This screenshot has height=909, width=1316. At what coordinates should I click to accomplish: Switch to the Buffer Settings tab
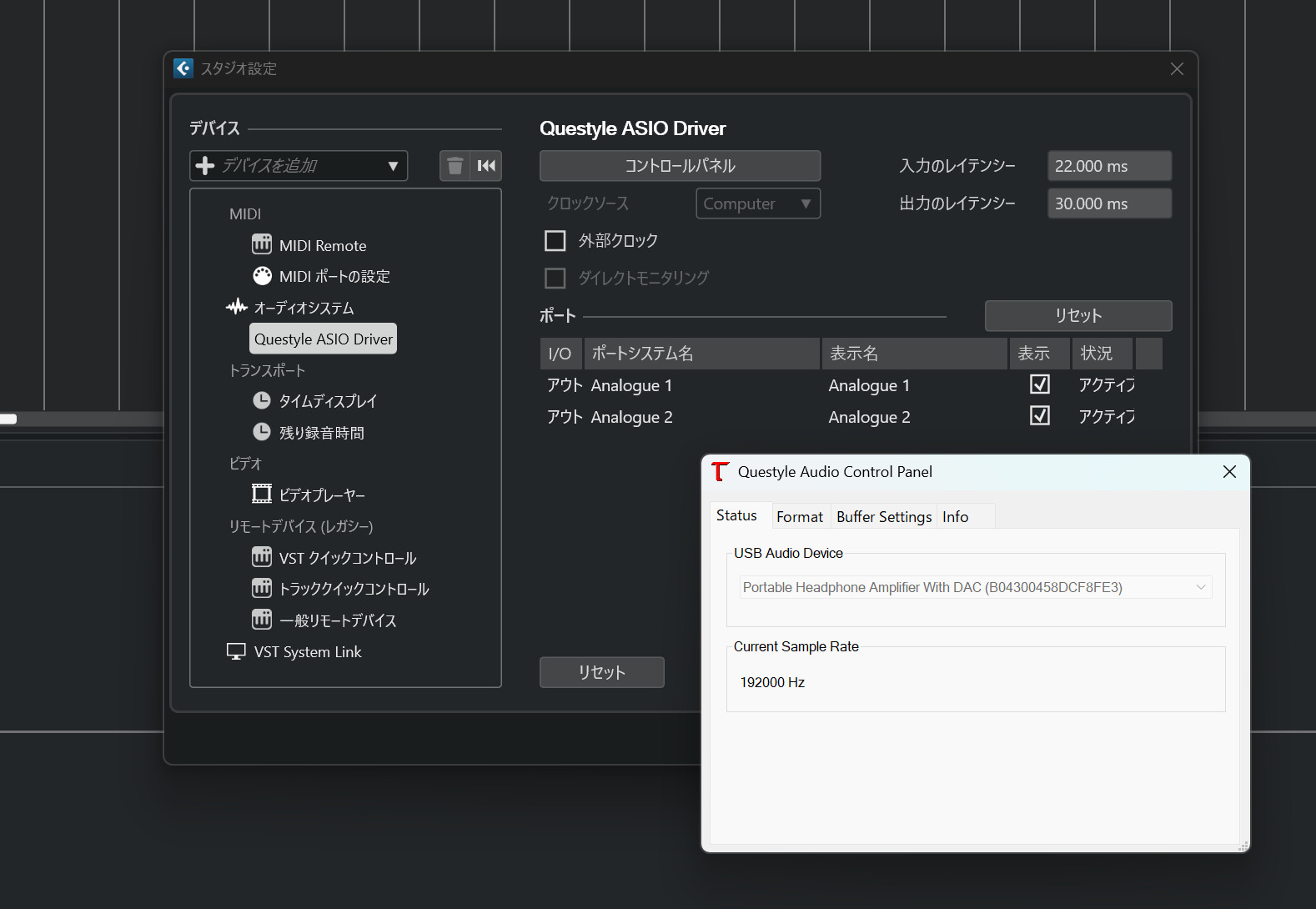[883, 517]
